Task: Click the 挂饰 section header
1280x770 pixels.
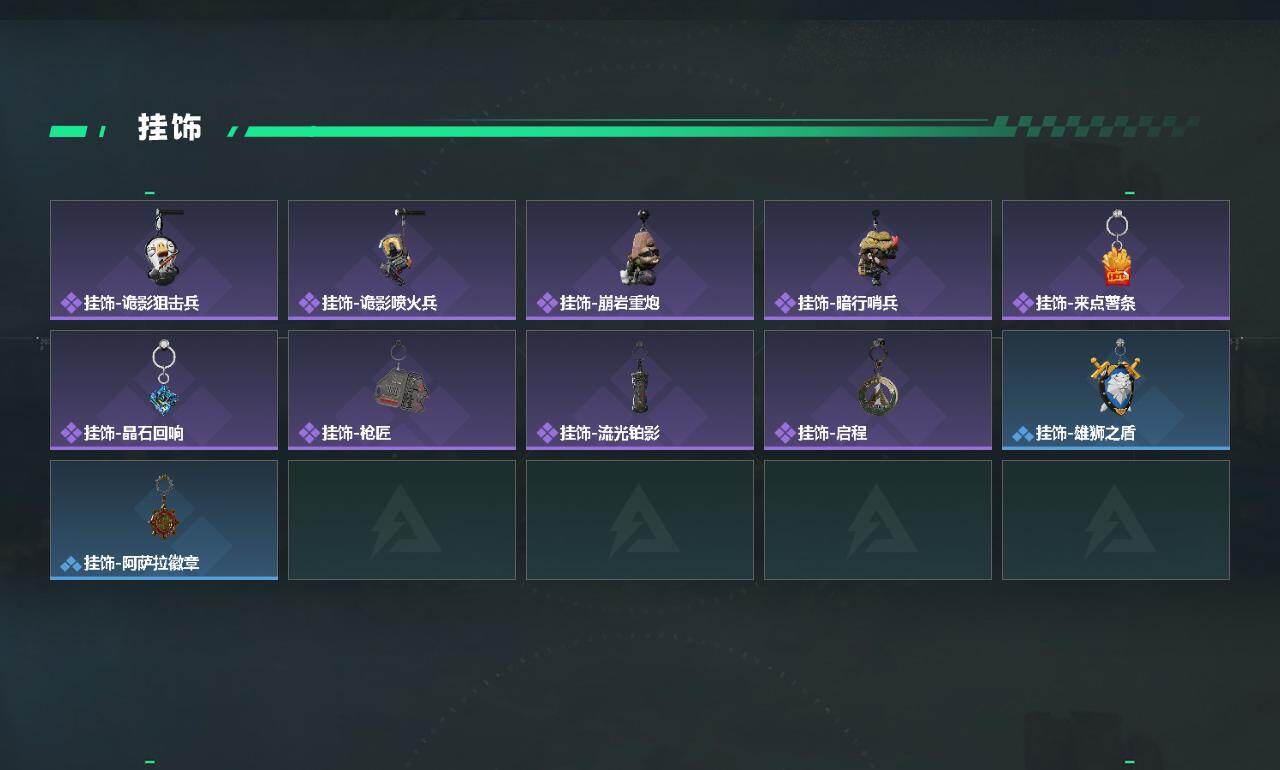Action: pyautogui.click(x=170, y=128)
